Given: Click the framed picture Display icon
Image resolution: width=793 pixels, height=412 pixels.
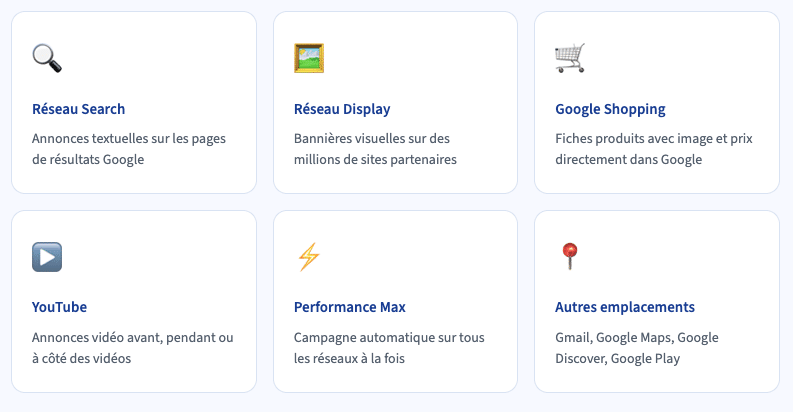Looking at the screenshot, I should click(309, 58).
